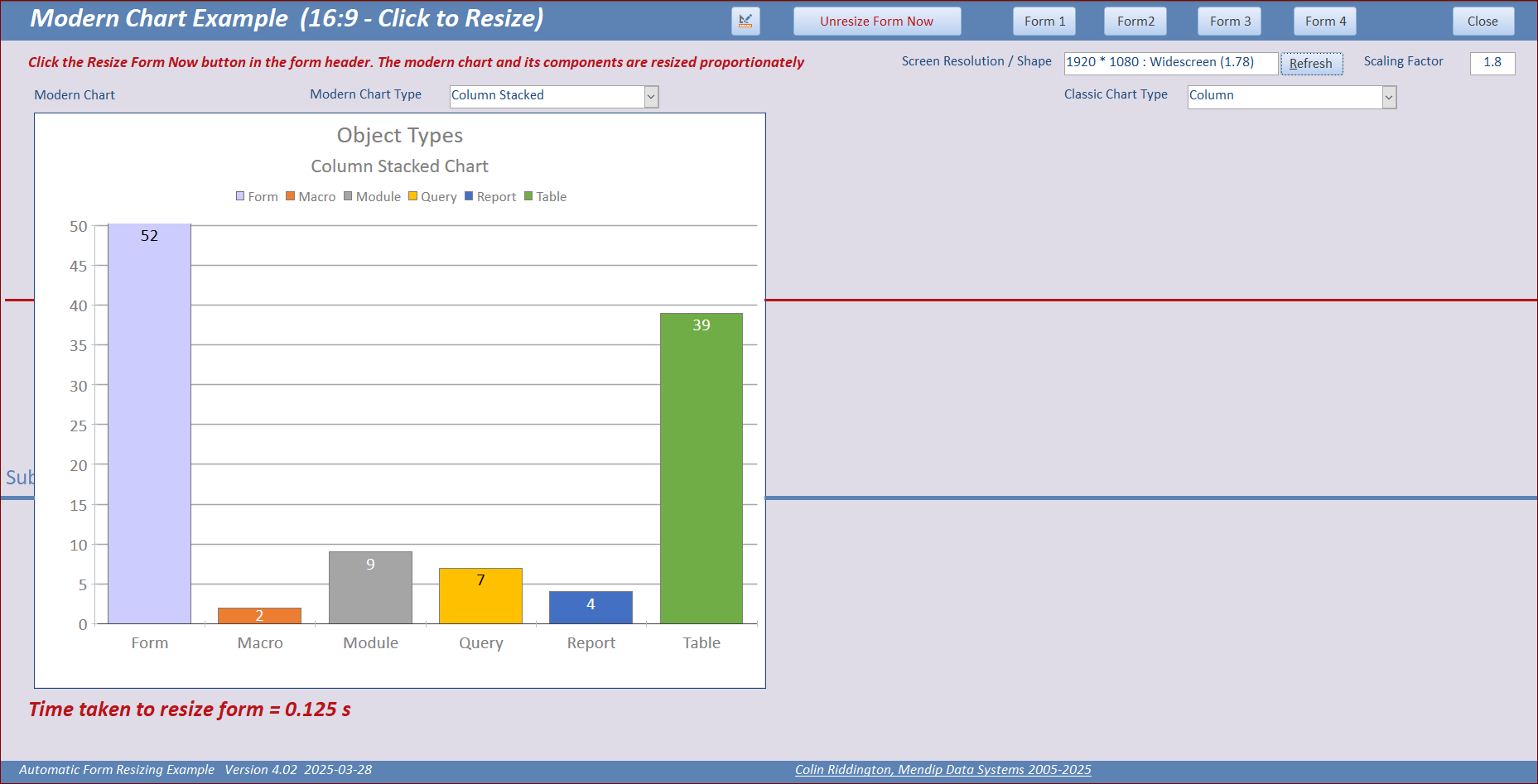Open Colin Riddington Mendip Data Systems link
The height and width of the screenshot is (784, 1538).
943,770
